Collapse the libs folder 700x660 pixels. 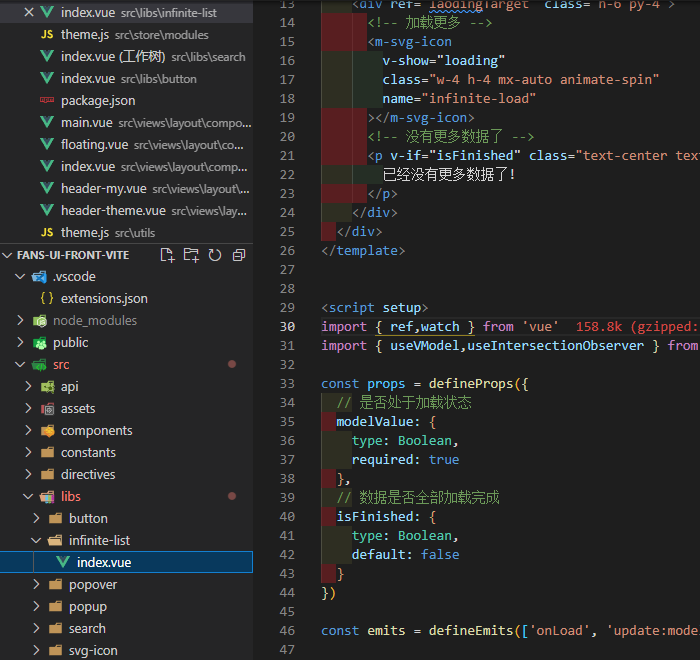click(27, 497)
